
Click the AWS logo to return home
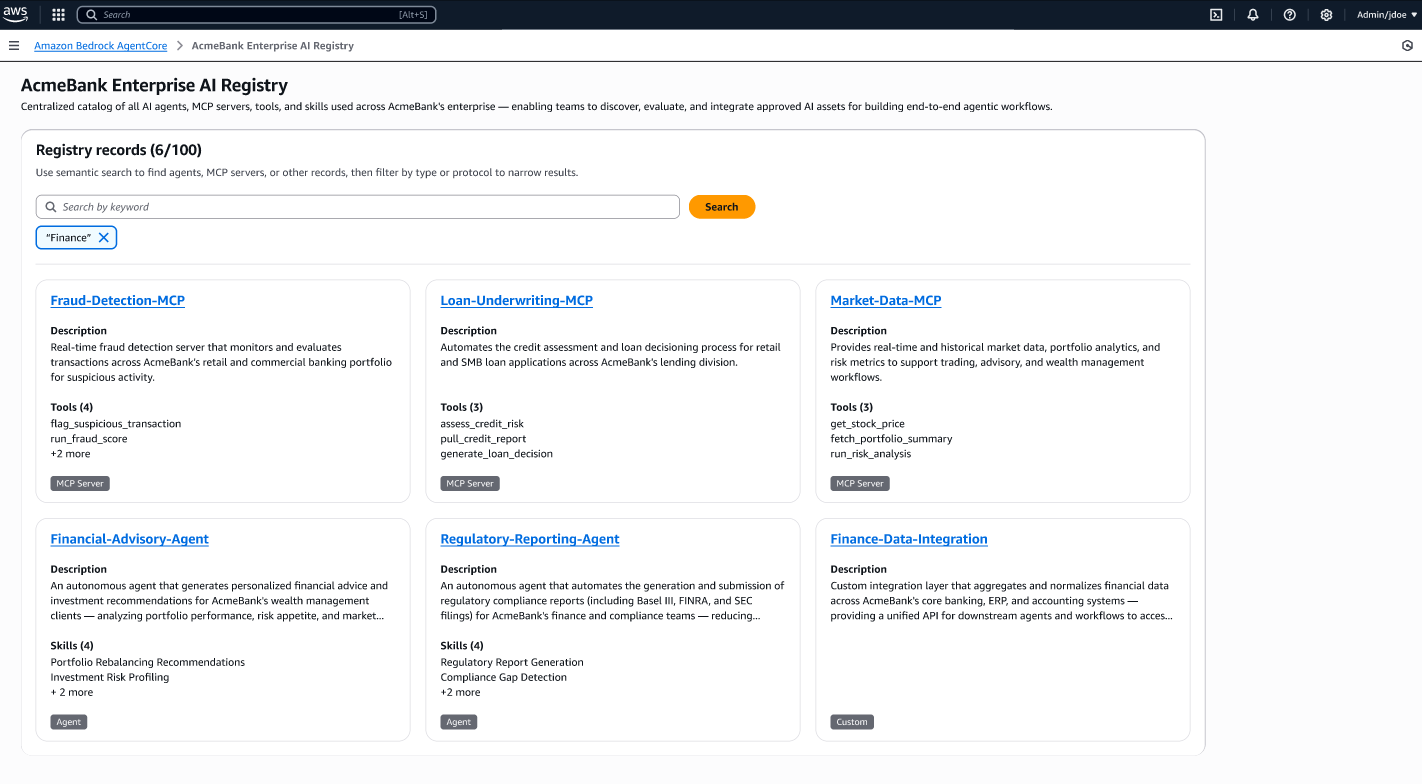pos(16,14)
